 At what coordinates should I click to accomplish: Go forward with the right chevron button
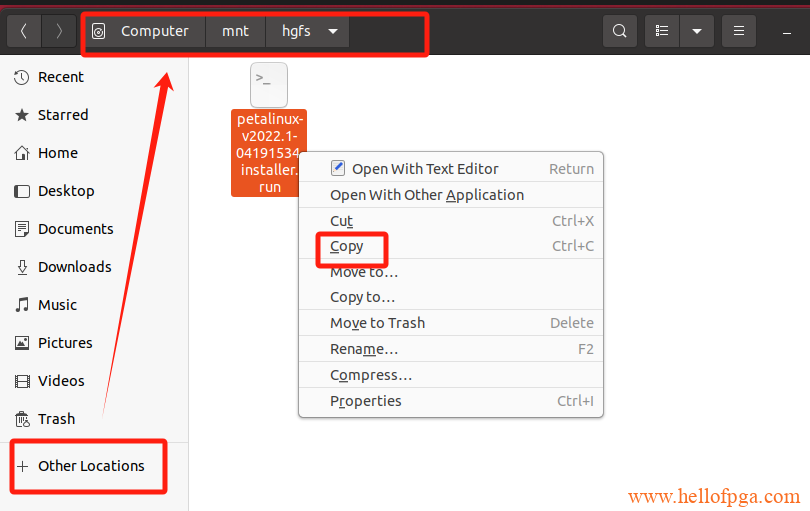pos(59,32)
